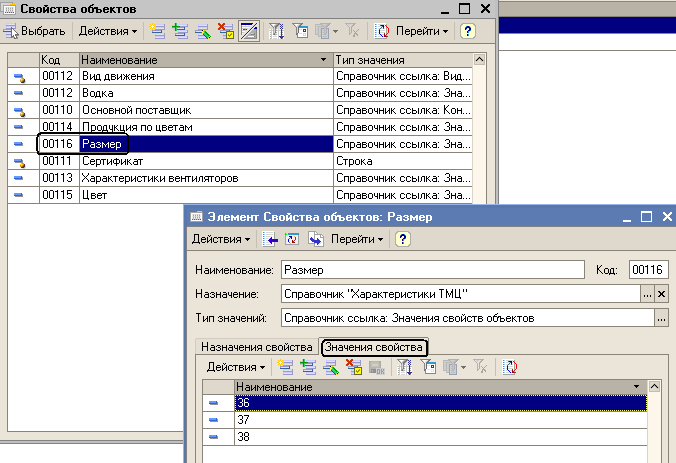The image size is (676, 463).
Task: Click the add new item icon in values toolbar
Action: coord(284,368)
